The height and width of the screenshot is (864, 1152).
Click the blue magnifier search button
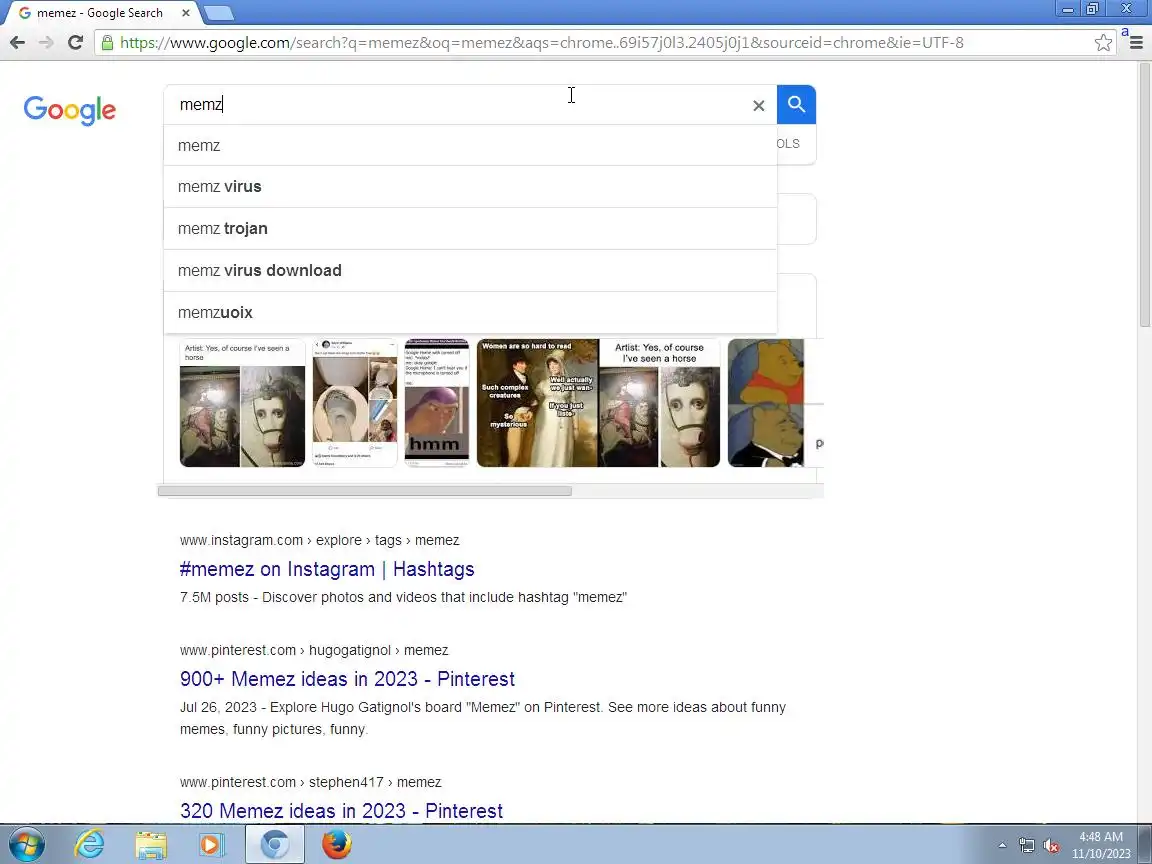pos(796,104)
